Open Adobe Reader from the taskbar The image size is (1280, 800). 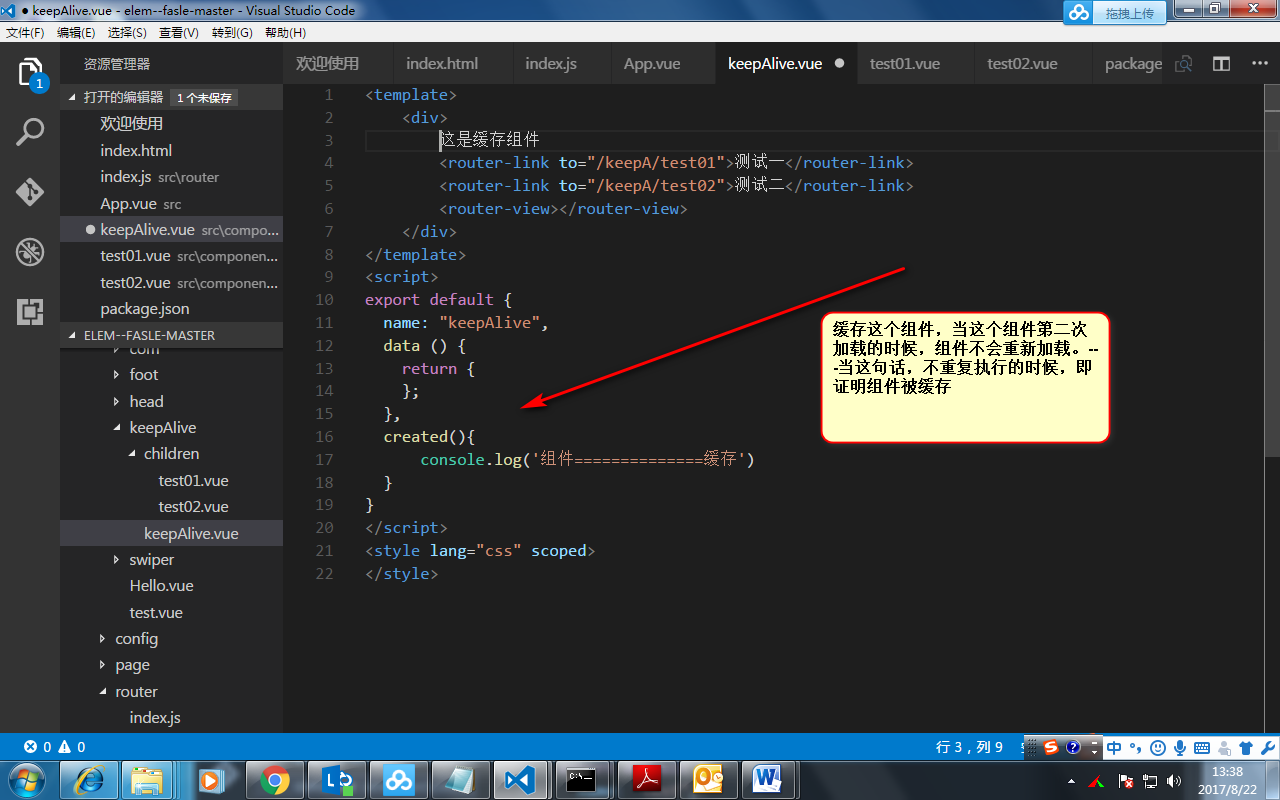coord(647,779)
